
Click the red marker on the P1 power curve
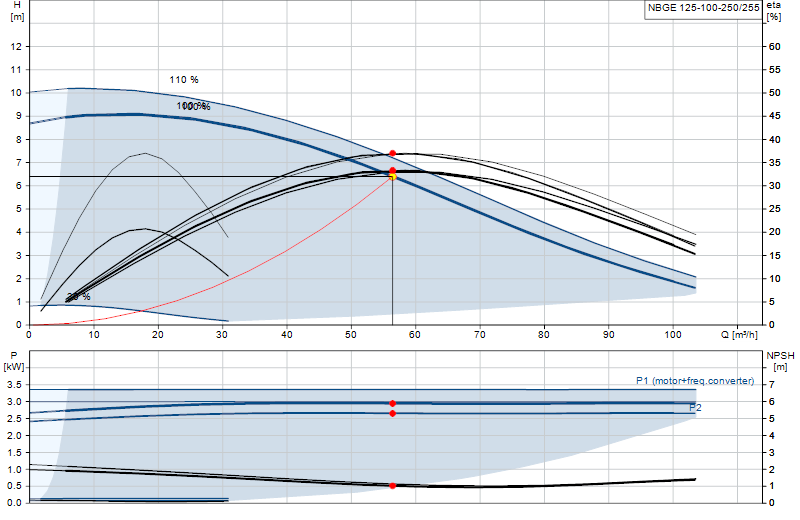pyautogui.click(x=392, y=404)
